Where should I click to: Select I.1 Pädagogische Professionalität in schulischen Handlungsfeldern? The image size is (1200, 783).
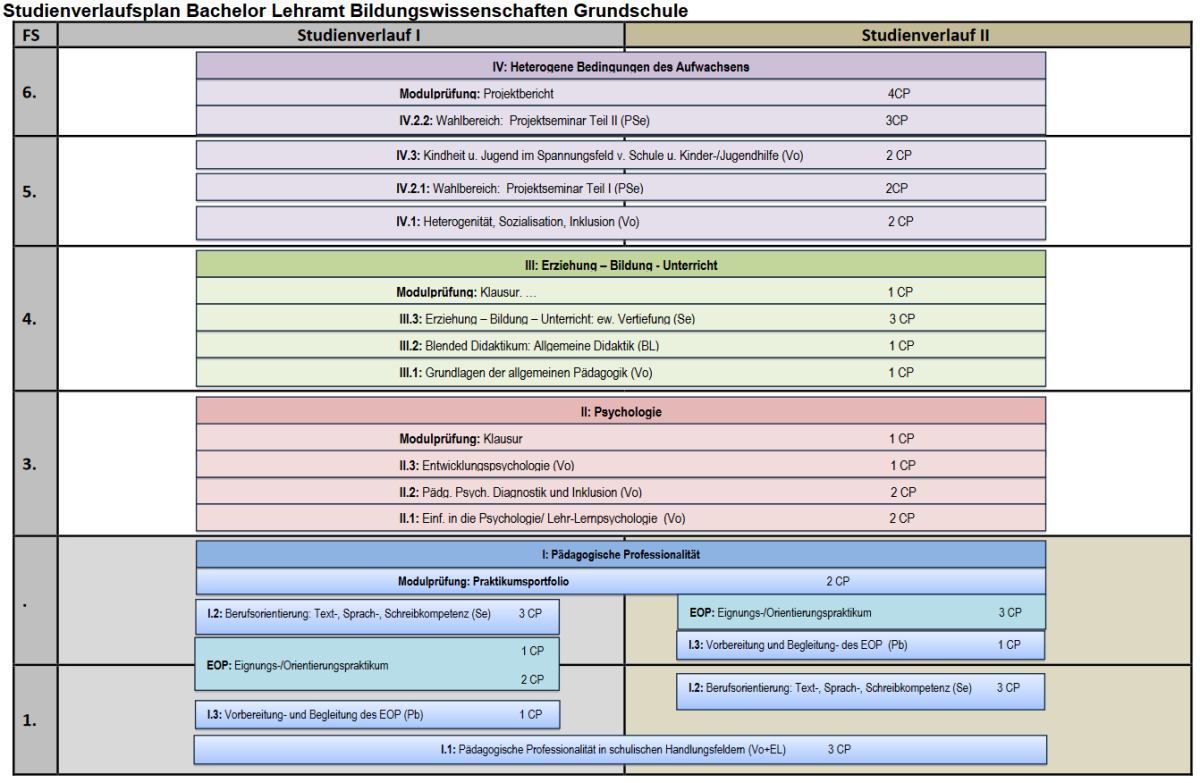click(620, 749)
